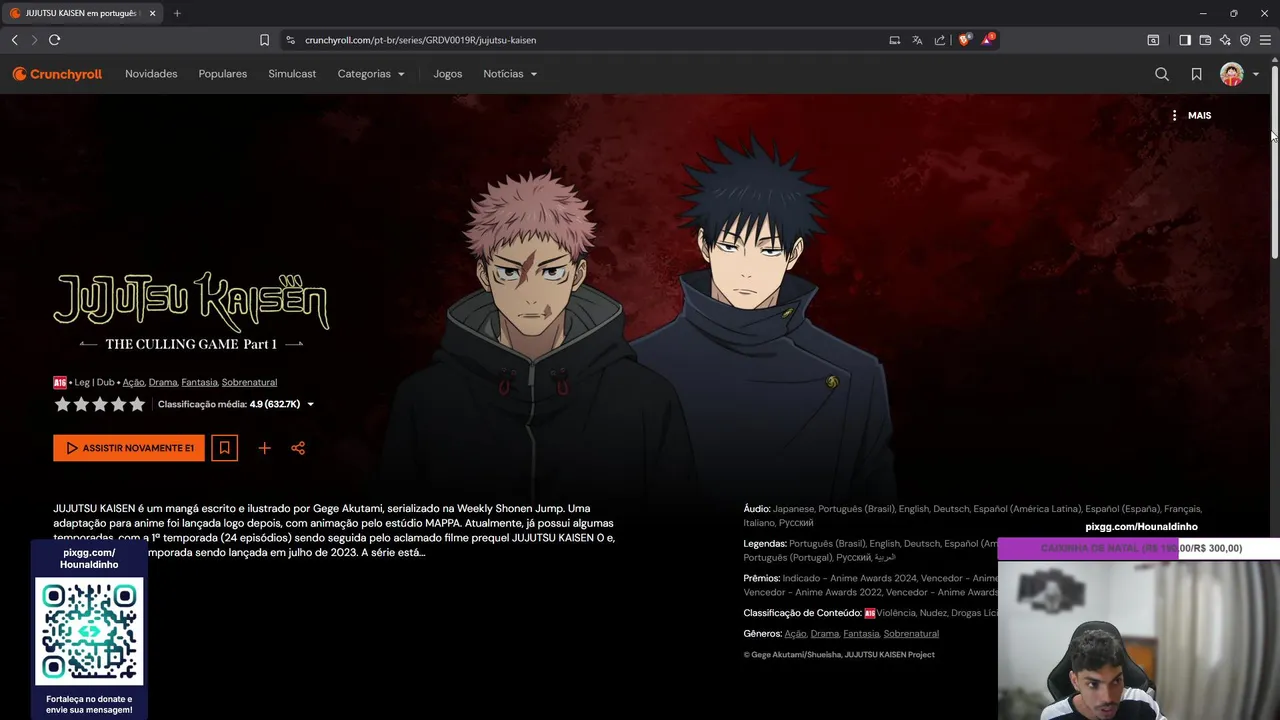Rate the series with the third star
The width and height of the screenshot is (1280, 720).
(100, 404)
